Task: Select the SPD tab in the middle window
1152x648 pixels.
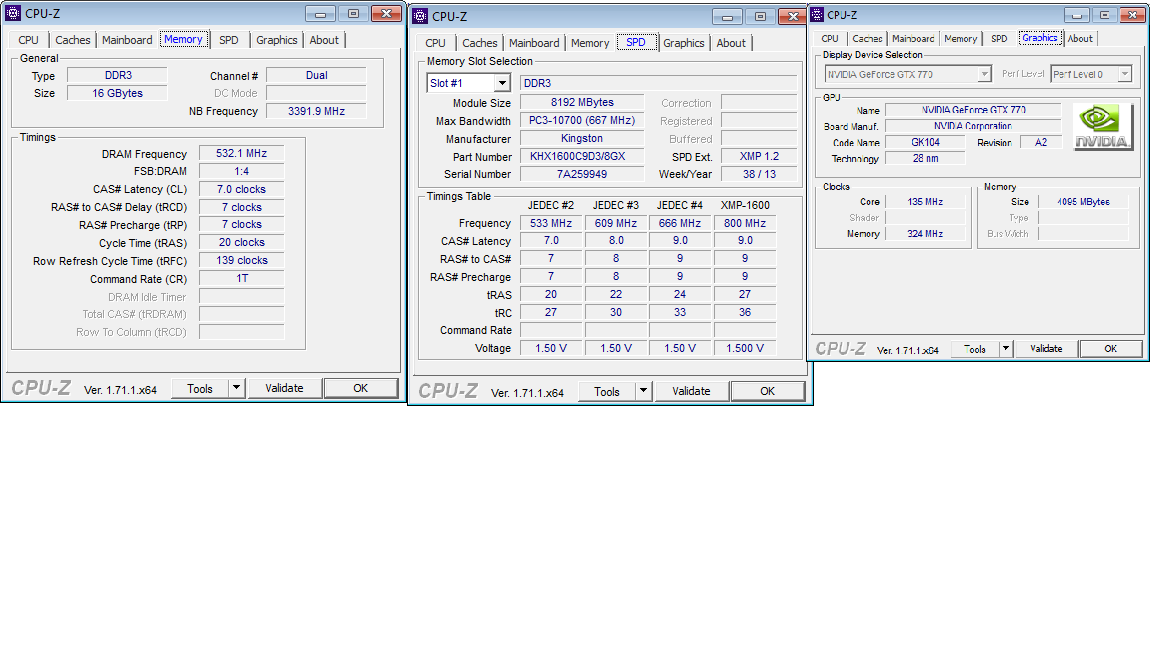Action: [x=636, y=42]
